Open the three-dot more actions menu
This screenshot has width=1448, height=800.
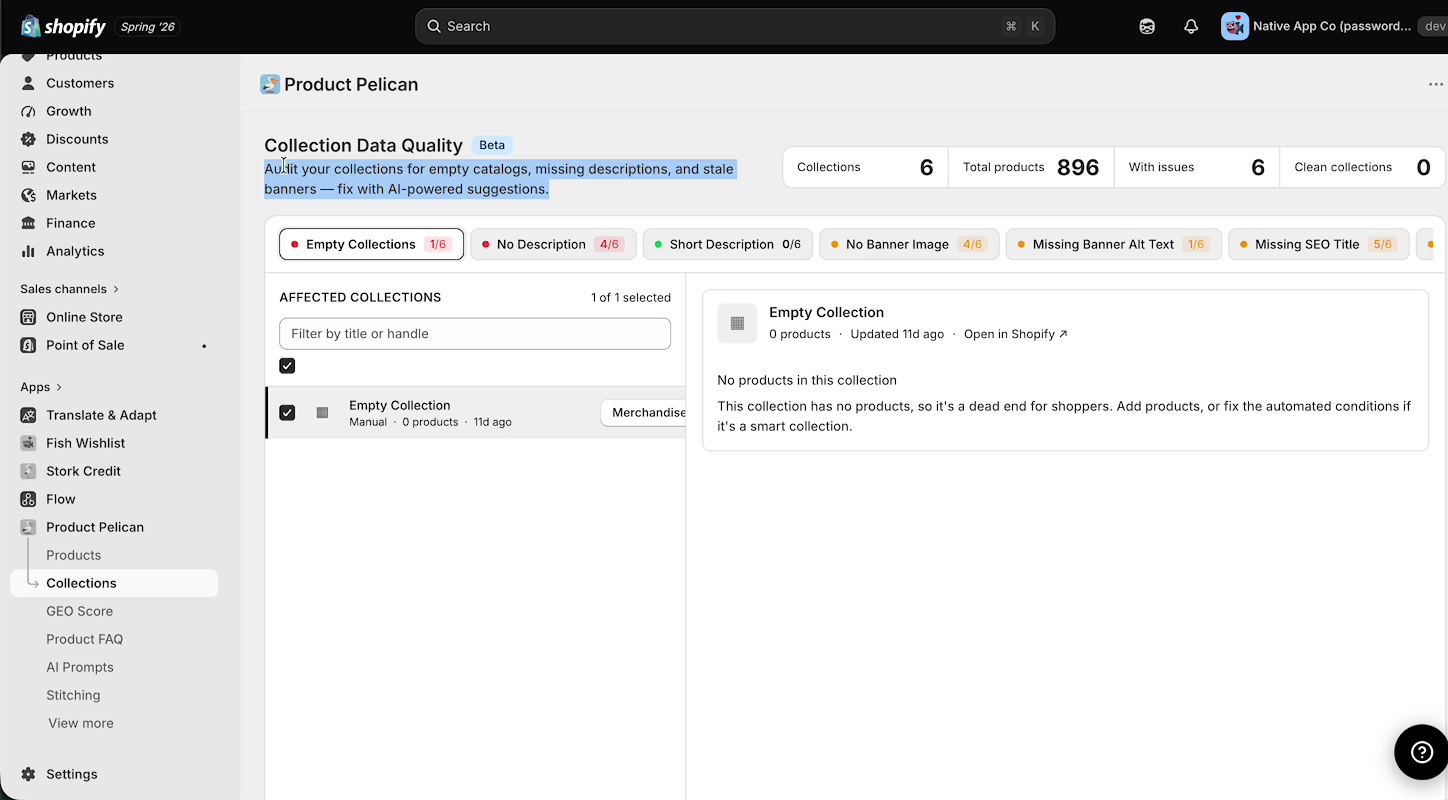click(x=1436, y=84)
